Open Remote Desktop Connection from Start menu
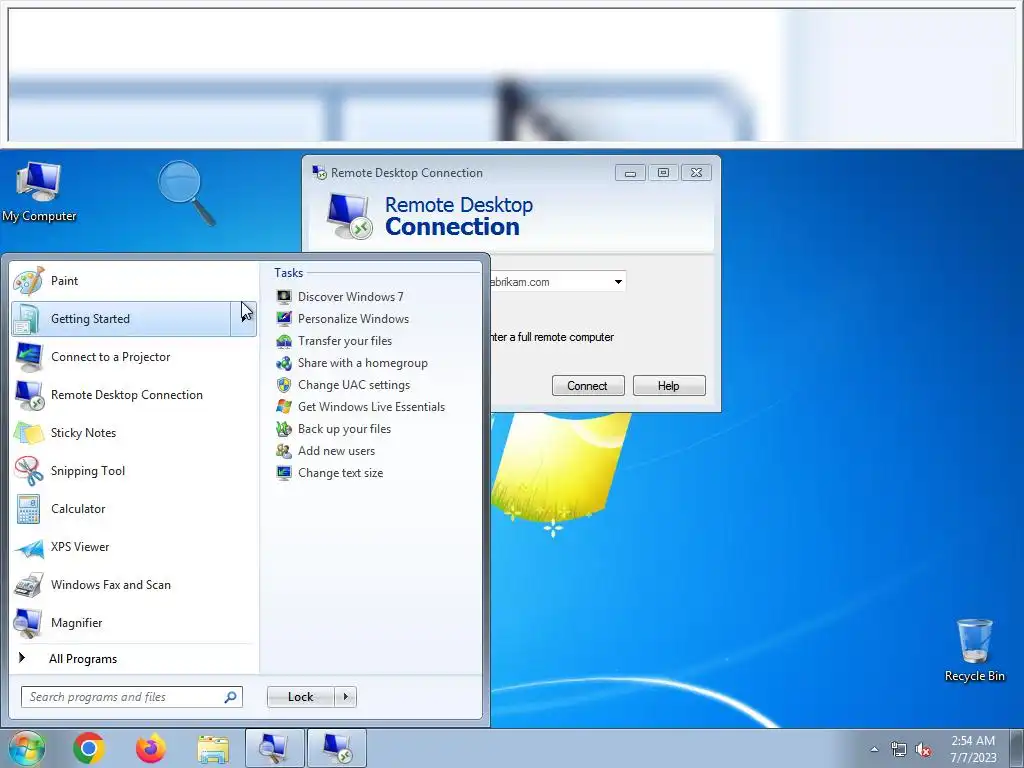Screen dimensions: 1024x768 click(x=134, y=394)
